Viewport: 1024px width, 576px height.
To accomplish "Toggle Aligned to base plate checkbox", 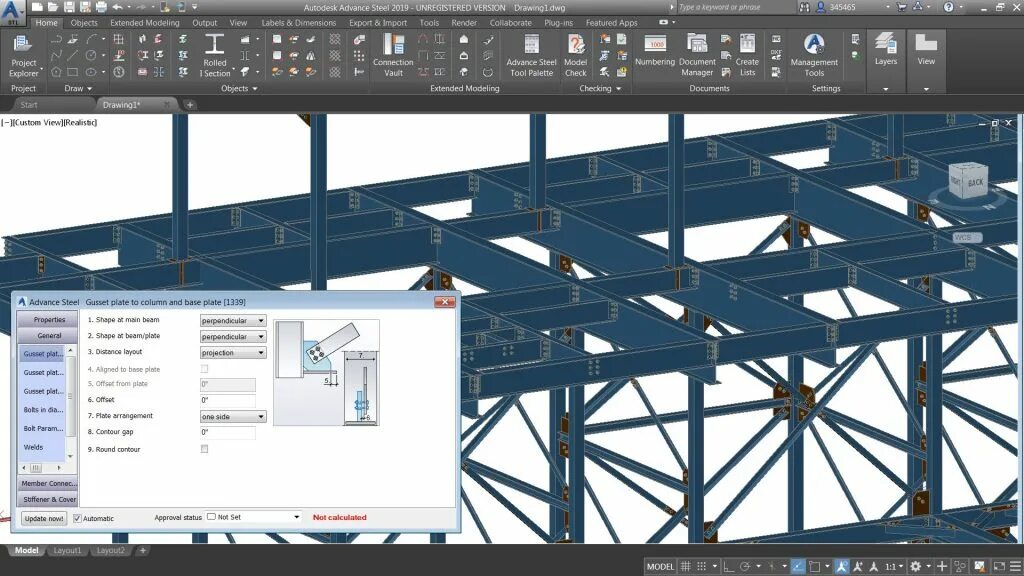I will pyautogui.click(x=204, y=369).
